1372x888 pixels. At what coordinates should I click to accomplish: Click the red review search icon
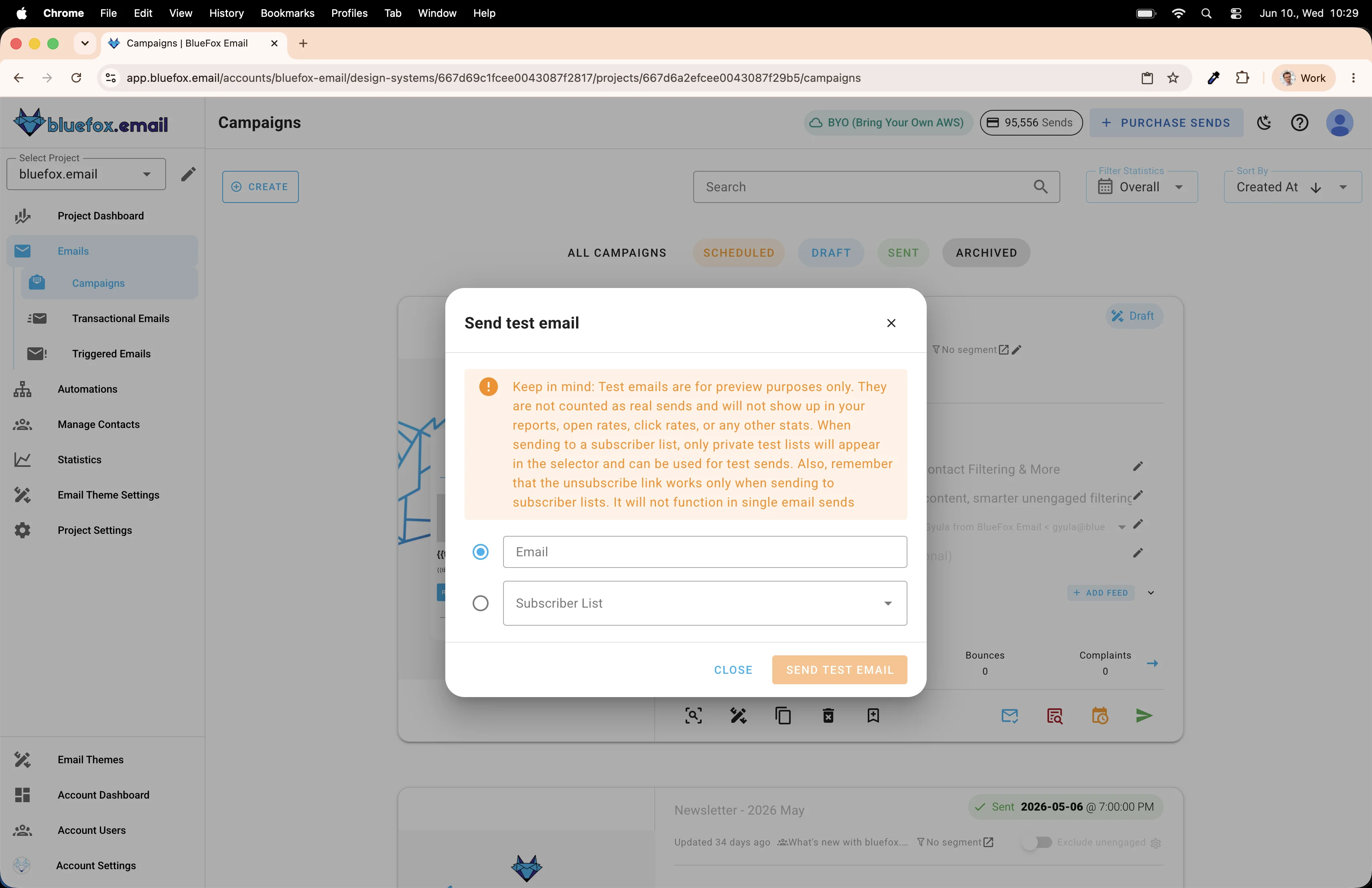point(1054,716)
